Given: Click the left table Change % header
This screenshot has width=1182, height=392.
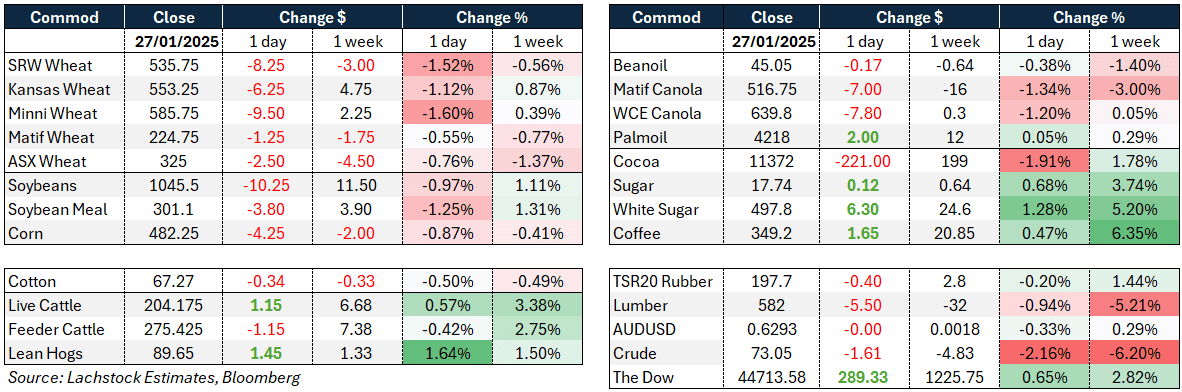Looking at the screenshot, I should click(491, 17).
